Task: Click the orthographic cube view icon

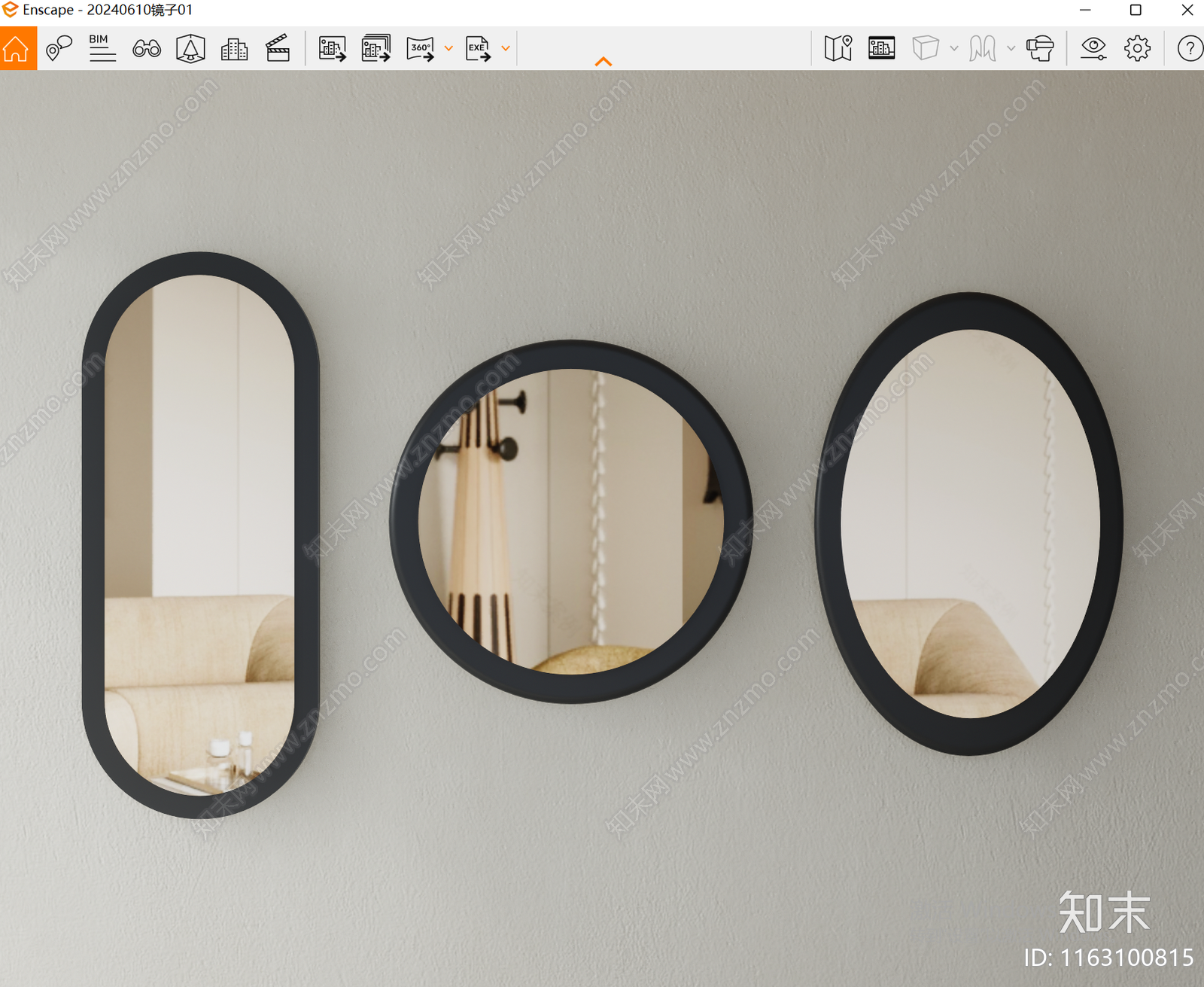Action: click(x=926, y=48)
